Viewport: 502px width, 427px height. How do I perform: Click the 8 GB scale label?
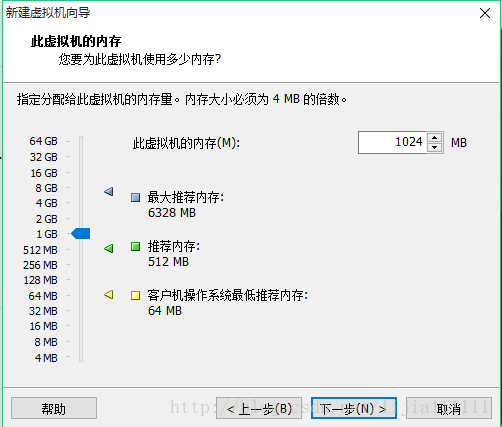click(x=46, y=188)
